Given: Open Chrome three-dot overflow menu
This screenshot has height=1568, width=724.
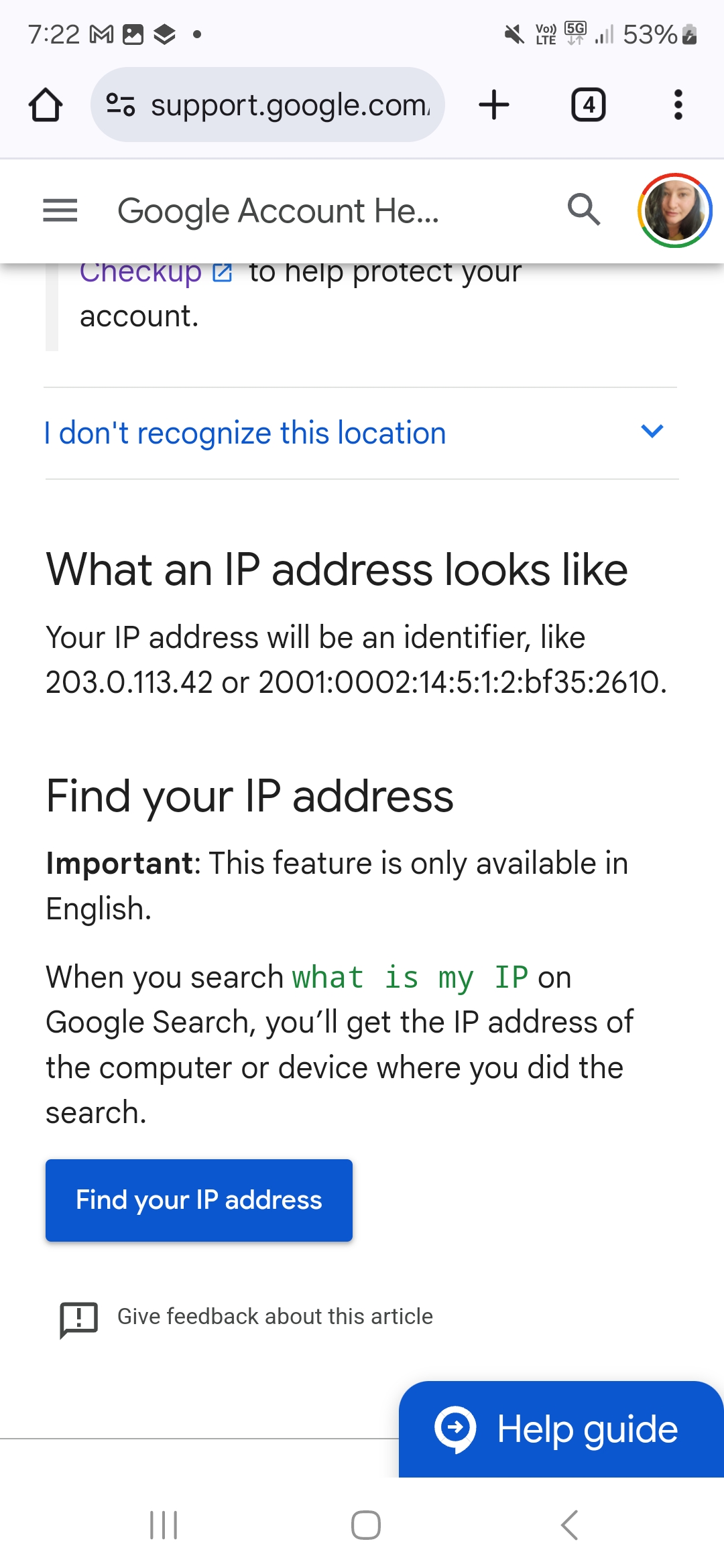Looking at the screenshot, I should pyautogui.click(x=678, y=105).
